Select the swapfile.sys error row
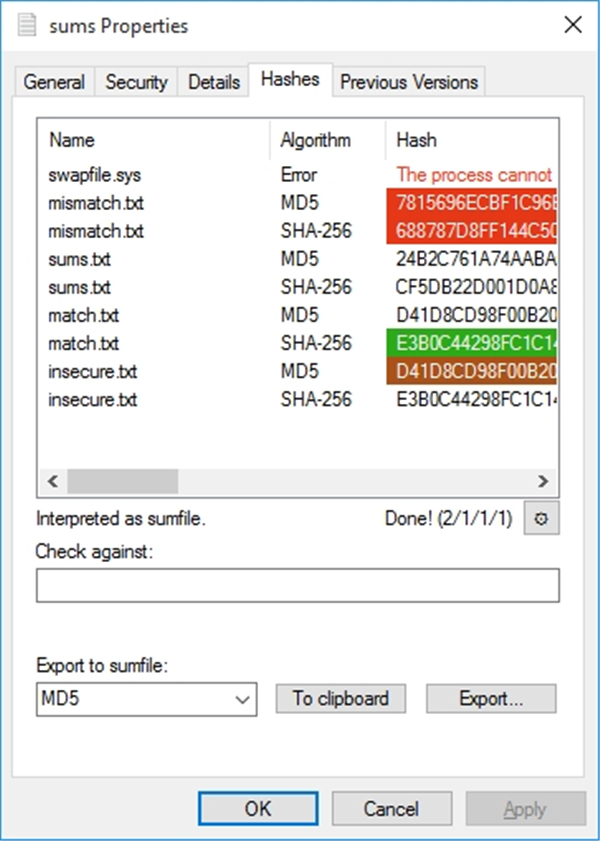 click(95, 175)
